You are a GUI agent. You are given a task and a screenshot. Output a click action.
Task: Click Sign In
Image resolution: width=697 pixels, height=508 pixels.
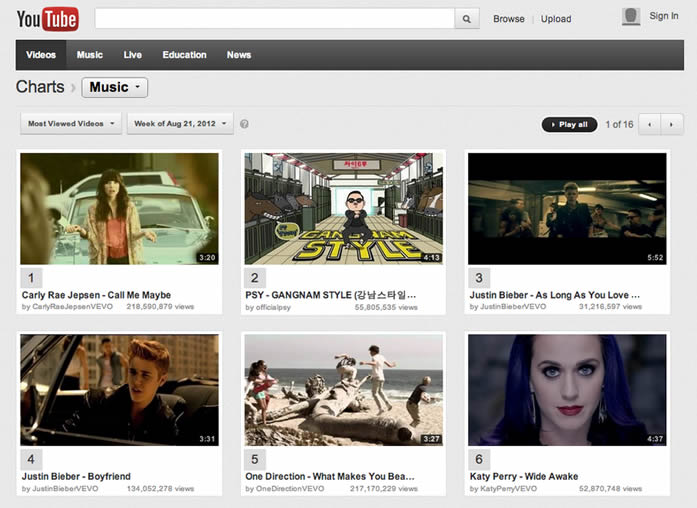(664, 16)
